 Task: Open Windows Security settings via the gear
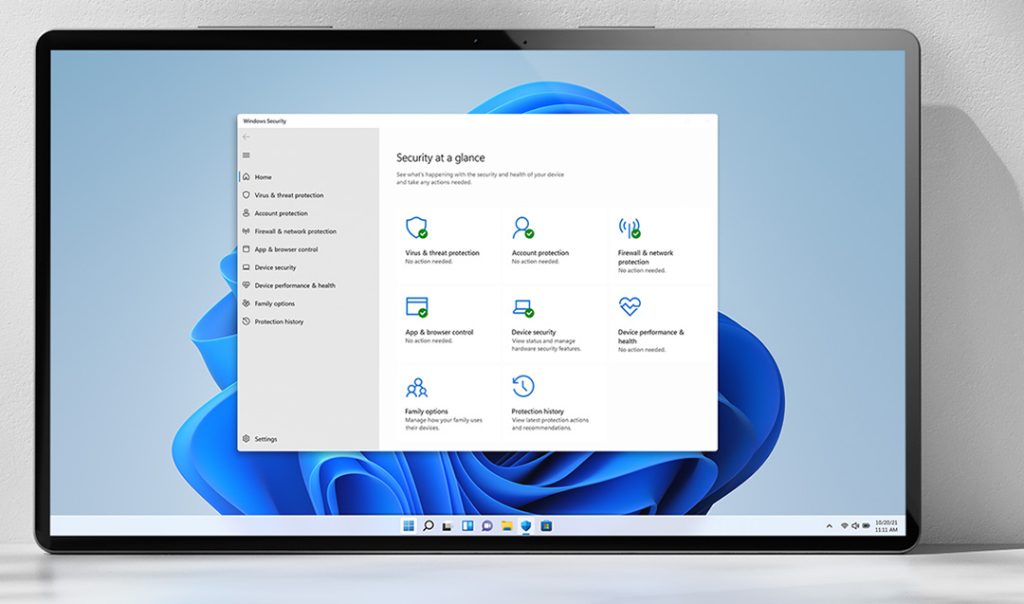pos(244,438)
